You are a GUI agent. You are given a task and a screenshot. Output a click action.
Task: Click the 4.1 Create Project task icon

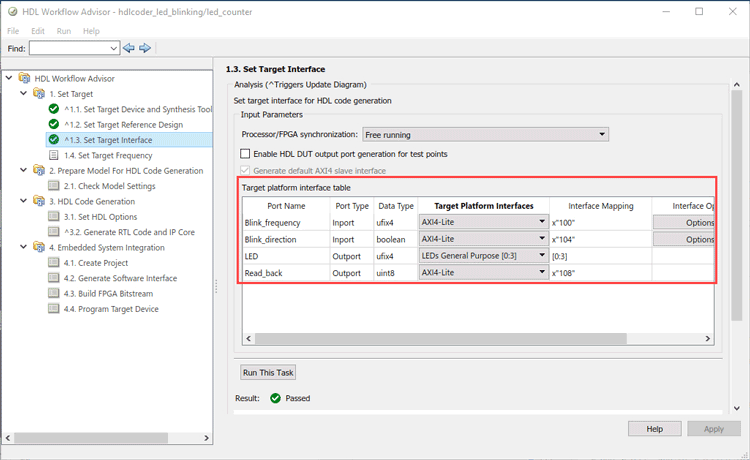pyautogui.click(x=54, y=263)
